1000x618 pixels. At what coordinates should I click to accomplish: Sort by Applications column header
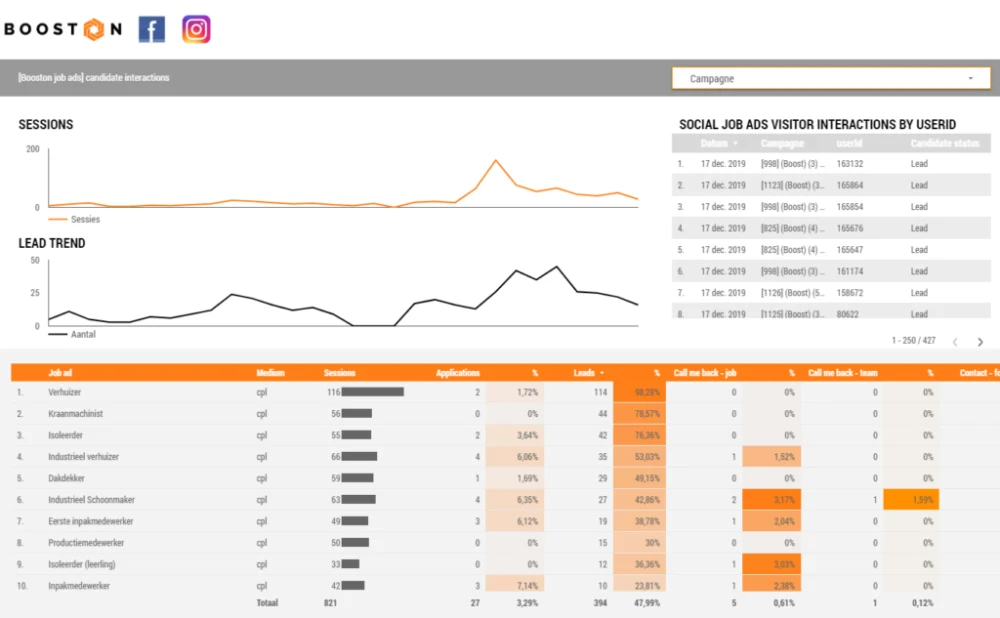click(457, 373)
